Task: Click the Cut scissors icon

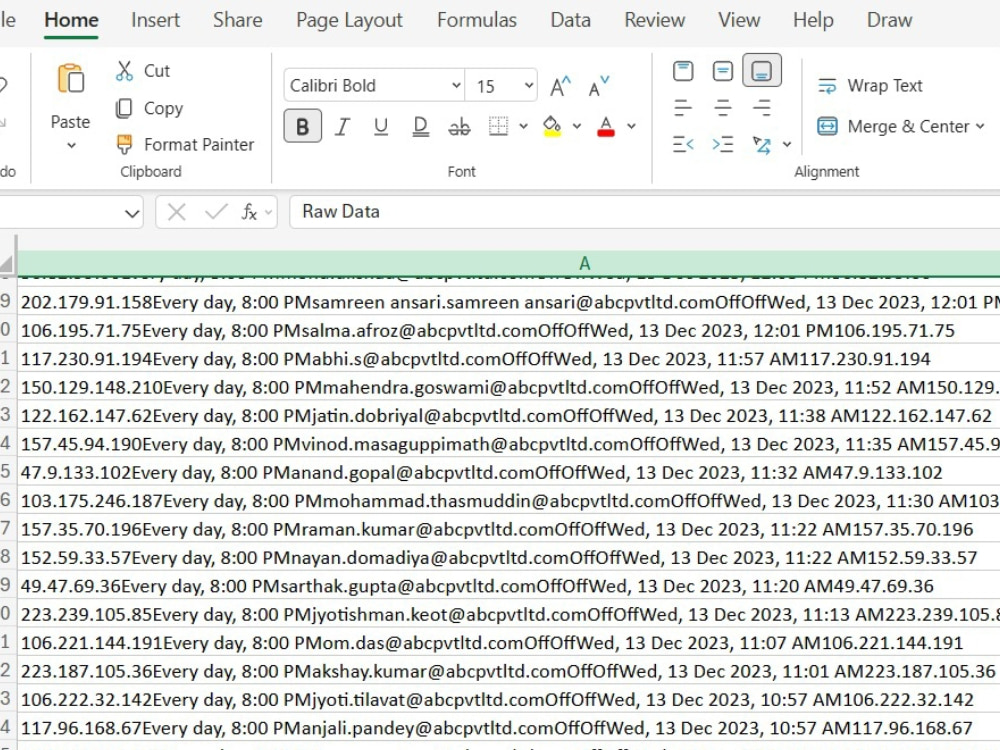Action: coord(124,71)
